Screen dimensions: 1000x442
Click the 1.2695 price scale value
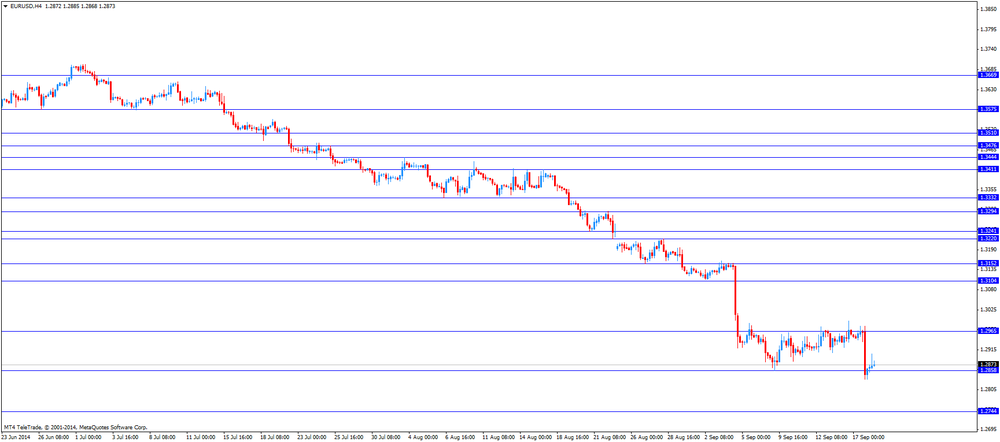989,429
